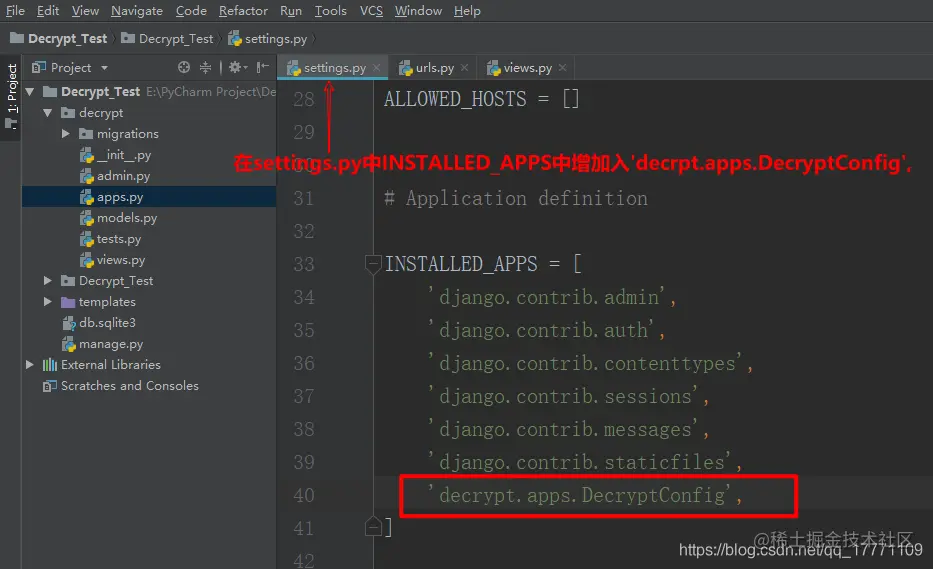
Task: Click the ALLOWED_HOSTS code line
Action: click(481, 99)
